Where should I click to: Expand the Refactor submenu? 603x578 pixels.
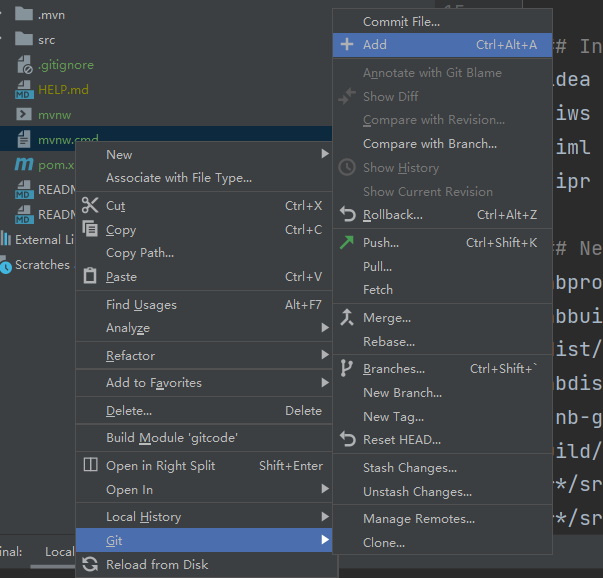tap(325, 356)
